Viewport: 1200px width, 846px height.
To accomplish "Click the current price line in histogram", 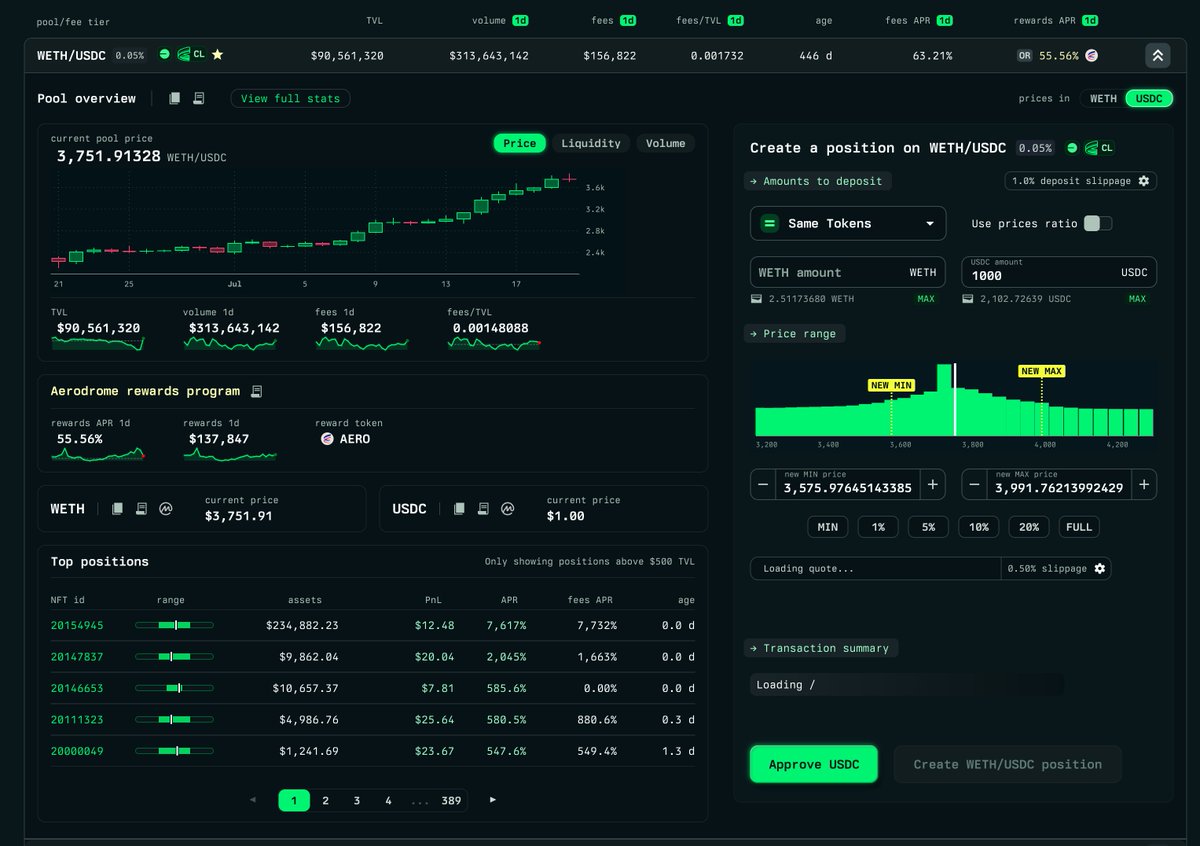I will [x=955, y=399].
